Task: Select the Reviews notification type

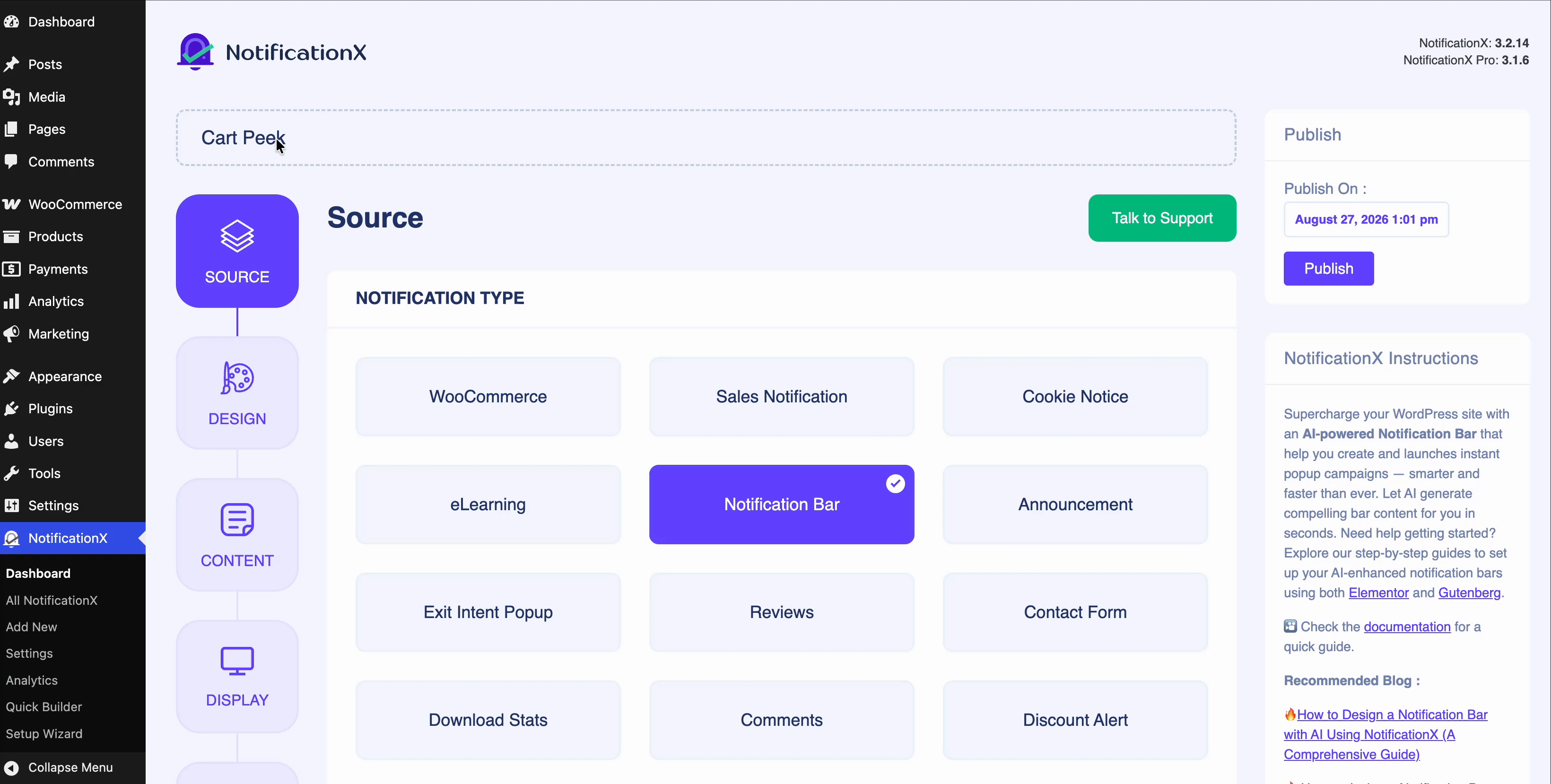Action: coord(782,612)
